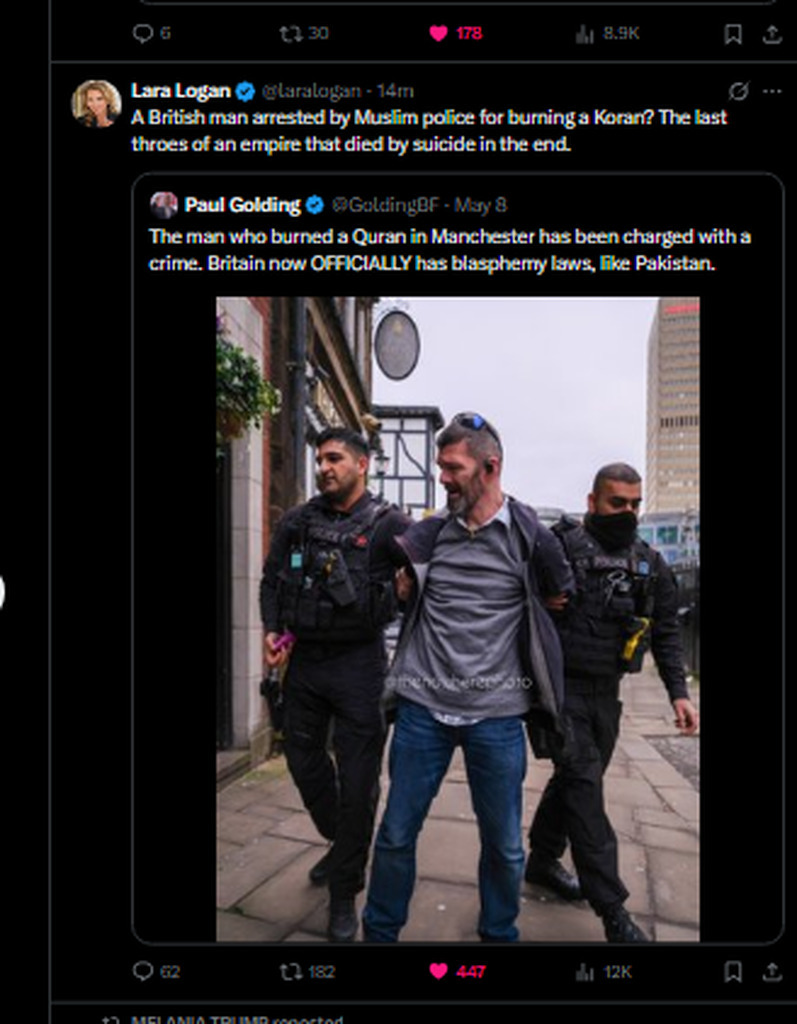797x1024 pixels.
Task: Click Paul Golding's small avatar
Action: pyautogui.click(x=164, y=205)
